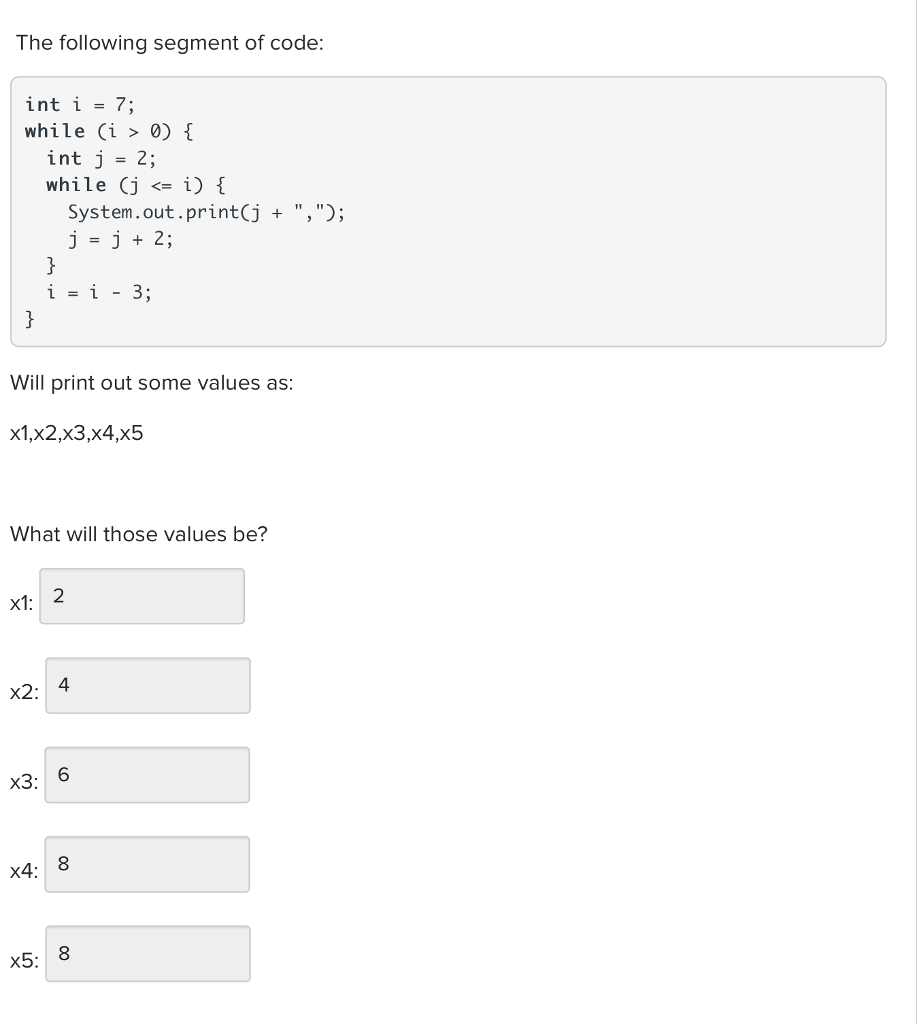Click the 'x1:' field label
917x1024 pixels.
pos(20,604)
